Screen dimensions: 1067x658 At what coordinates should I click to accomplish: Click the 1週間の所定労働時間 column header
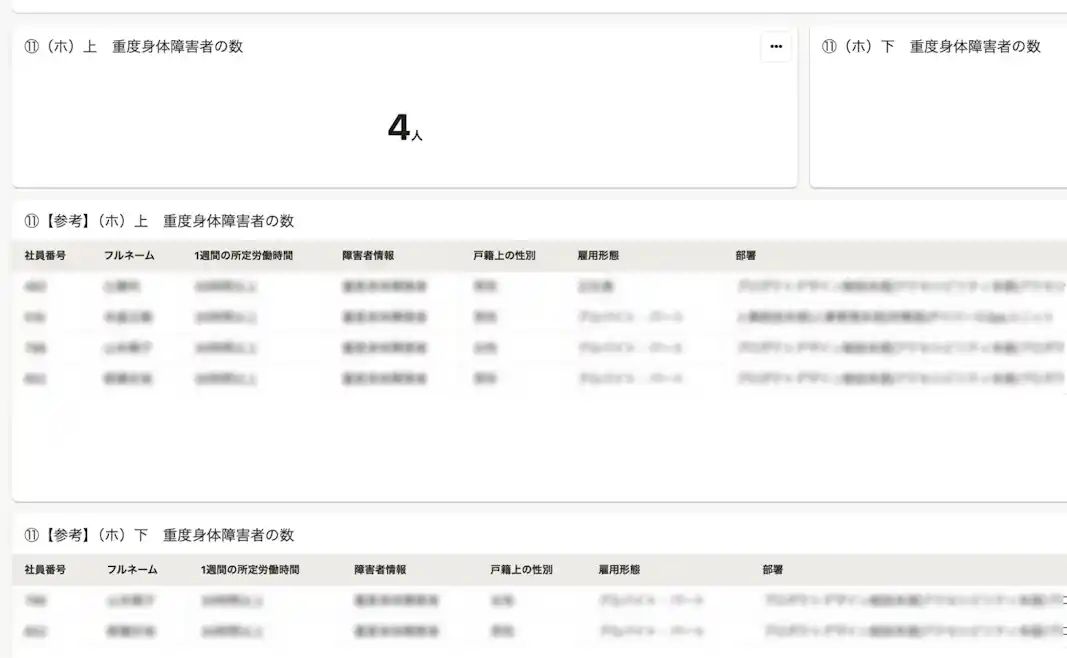pyautogui.click(x=243, y=255)
